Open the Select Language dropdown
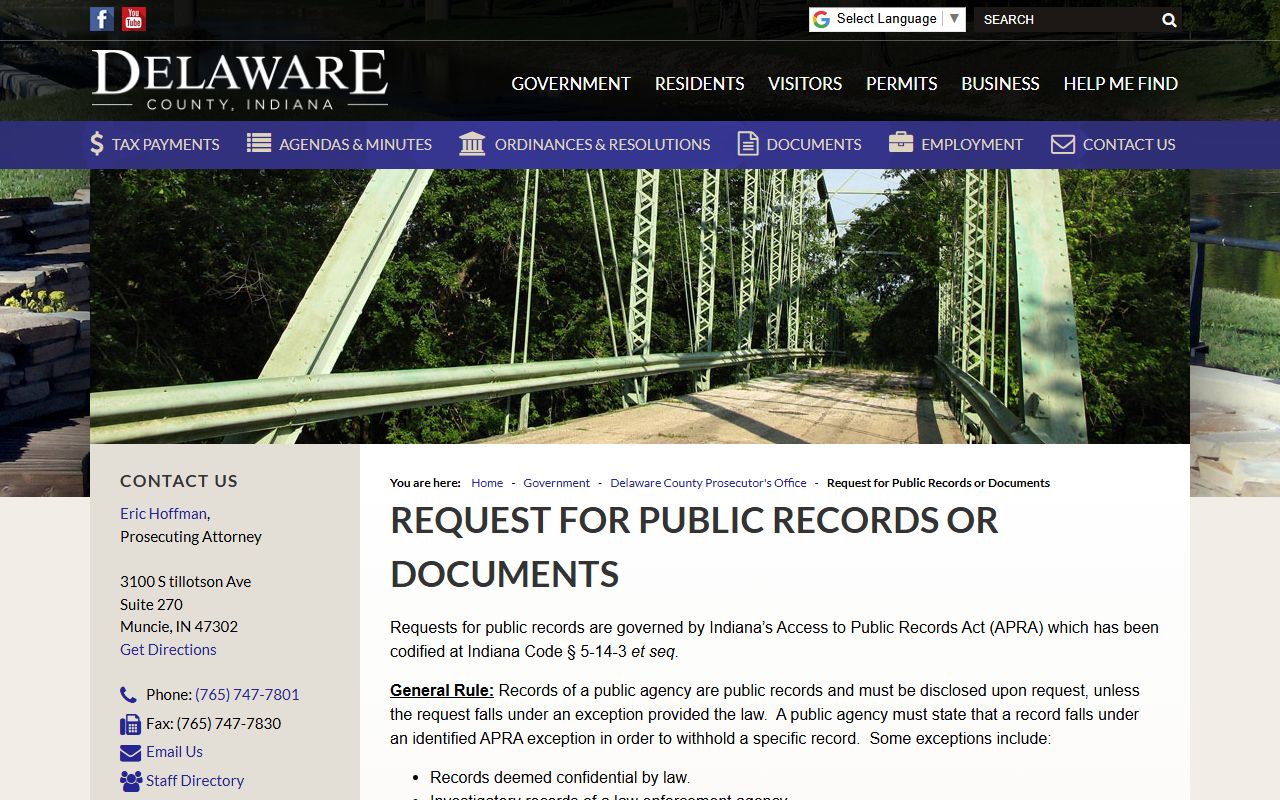1280x800 pixels. 887,19
